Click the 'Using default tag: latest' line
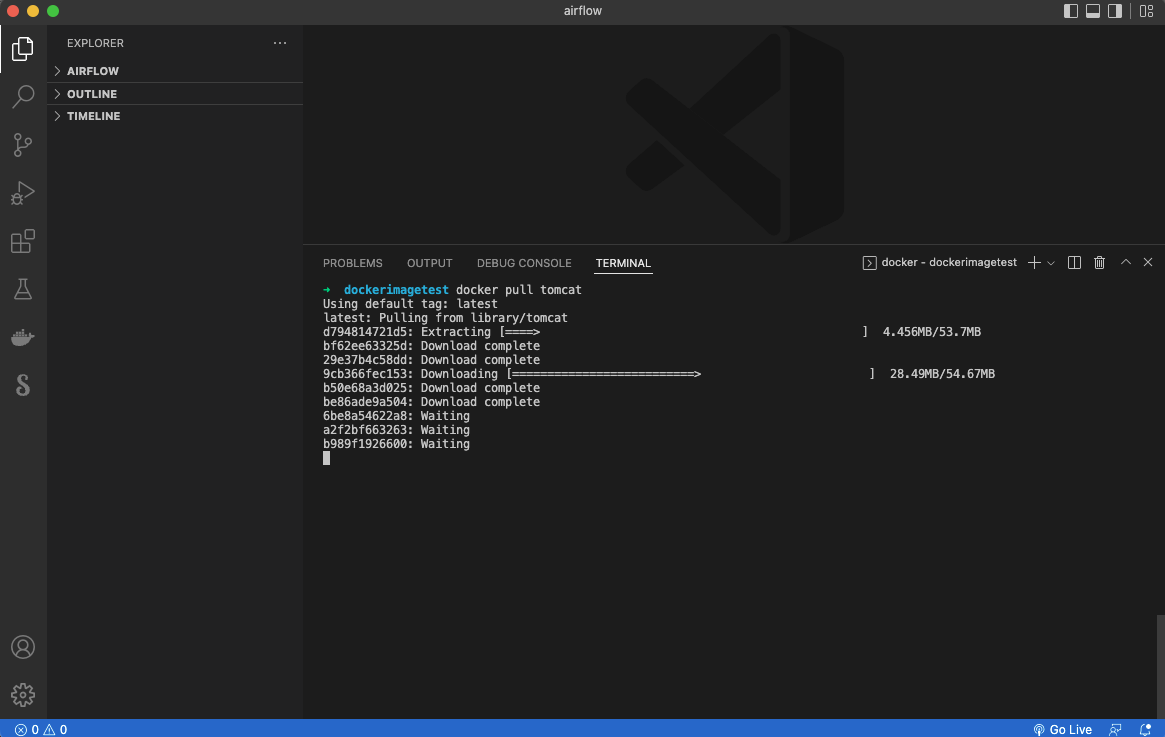 (x=410, y=304)
